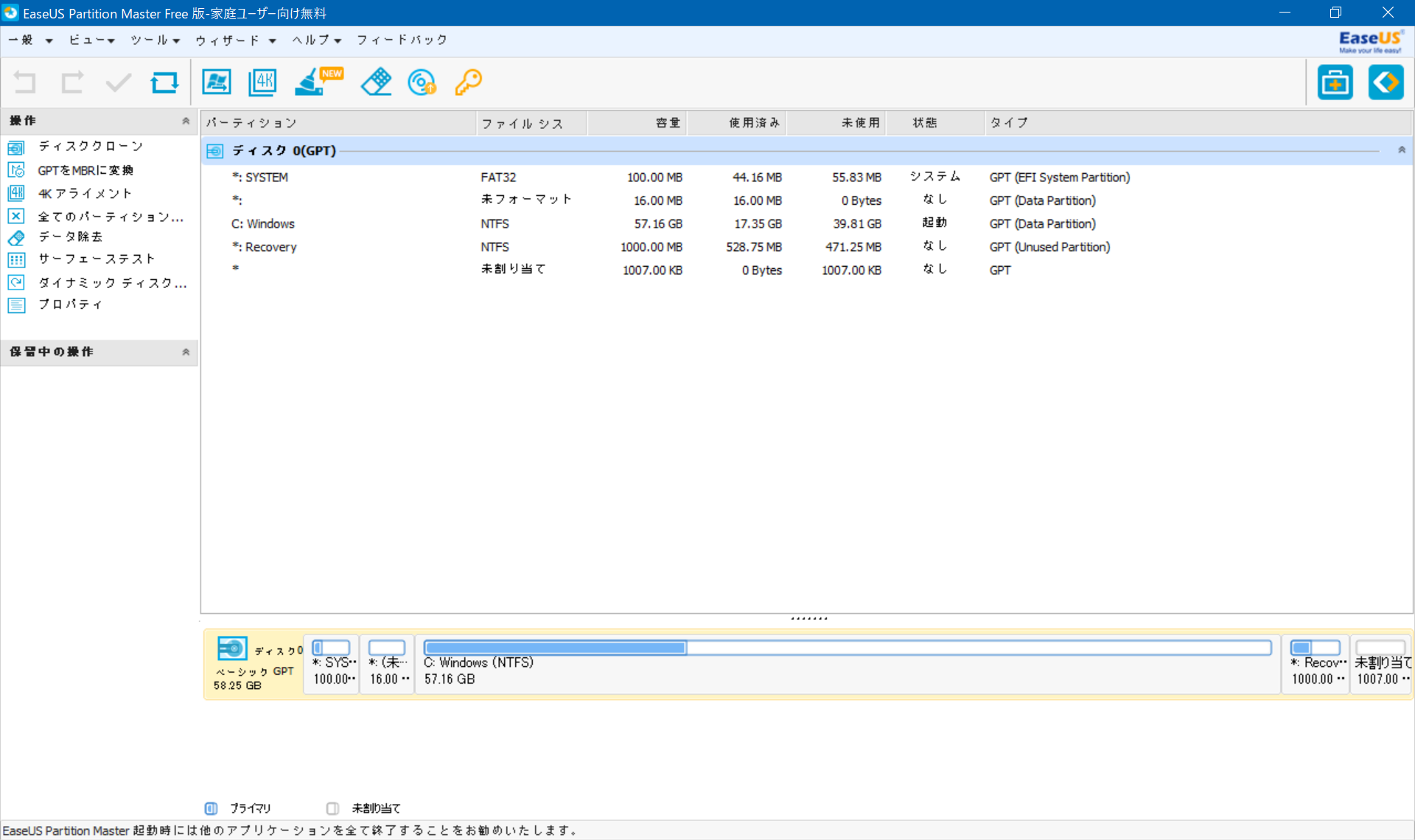Click the GPTをMBRに変換 link

point(85,170)
